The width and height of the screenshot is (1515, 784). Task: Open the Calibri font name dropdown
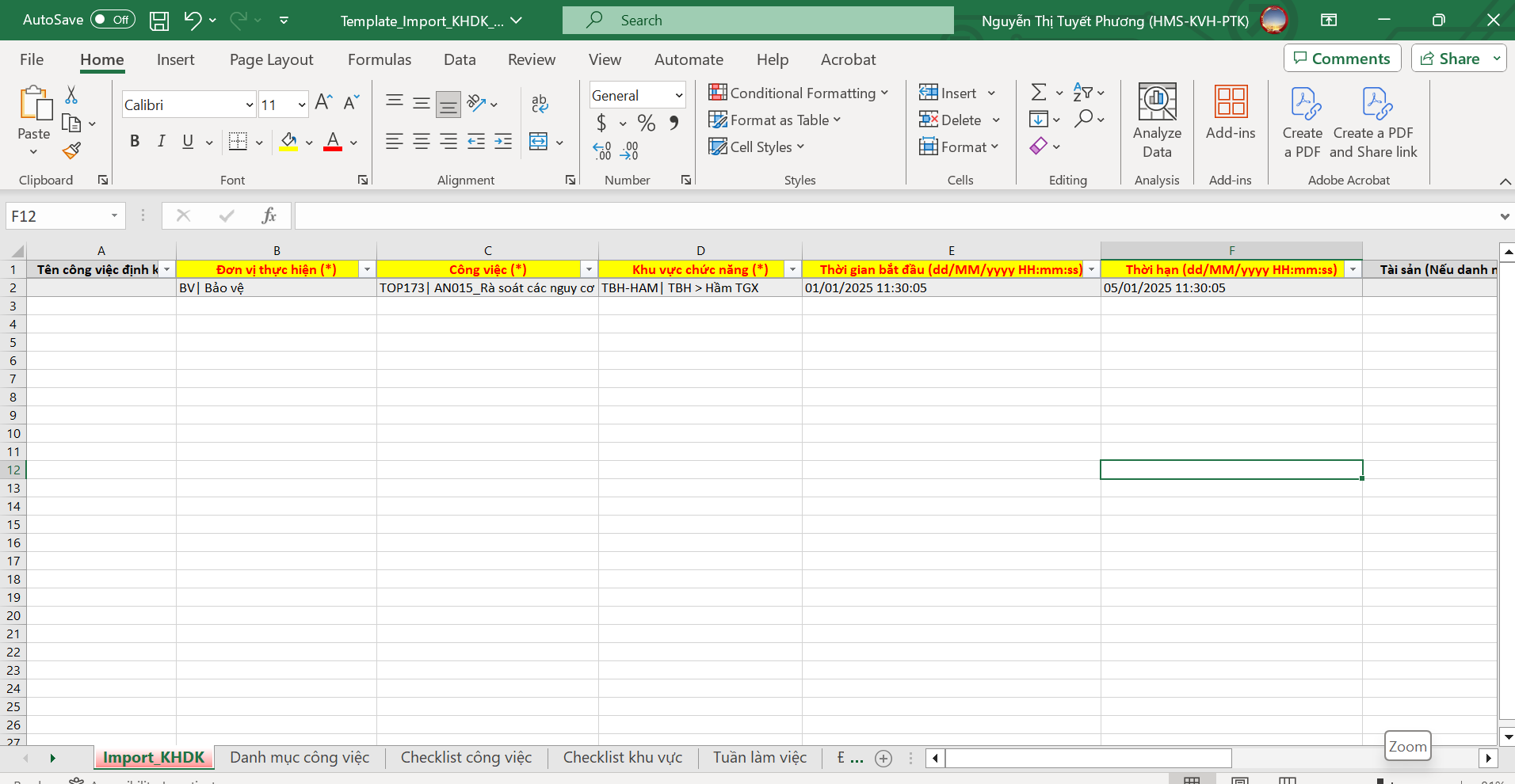[249, 105]
